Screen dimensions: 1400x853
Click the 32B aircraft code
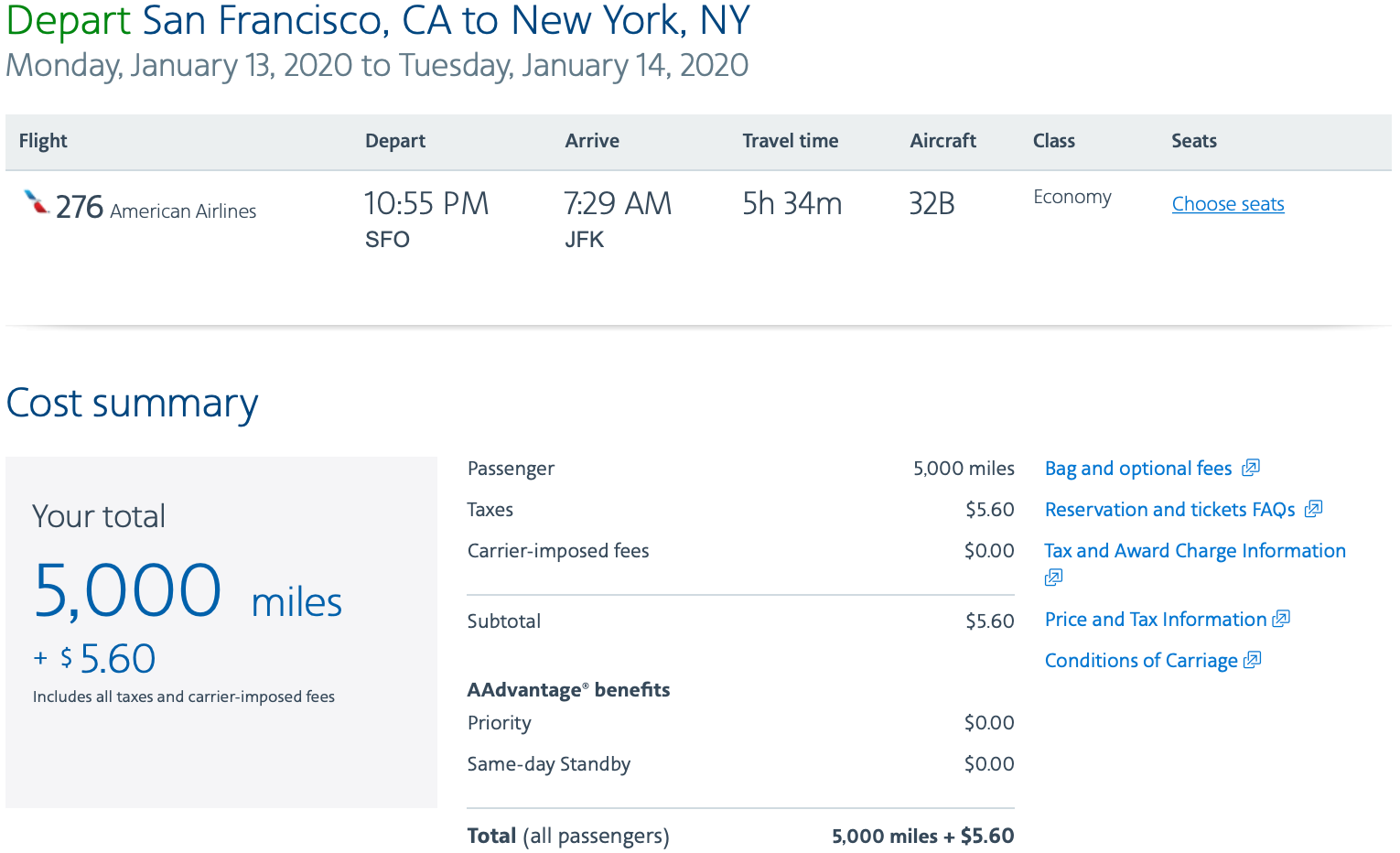[932, 203]
